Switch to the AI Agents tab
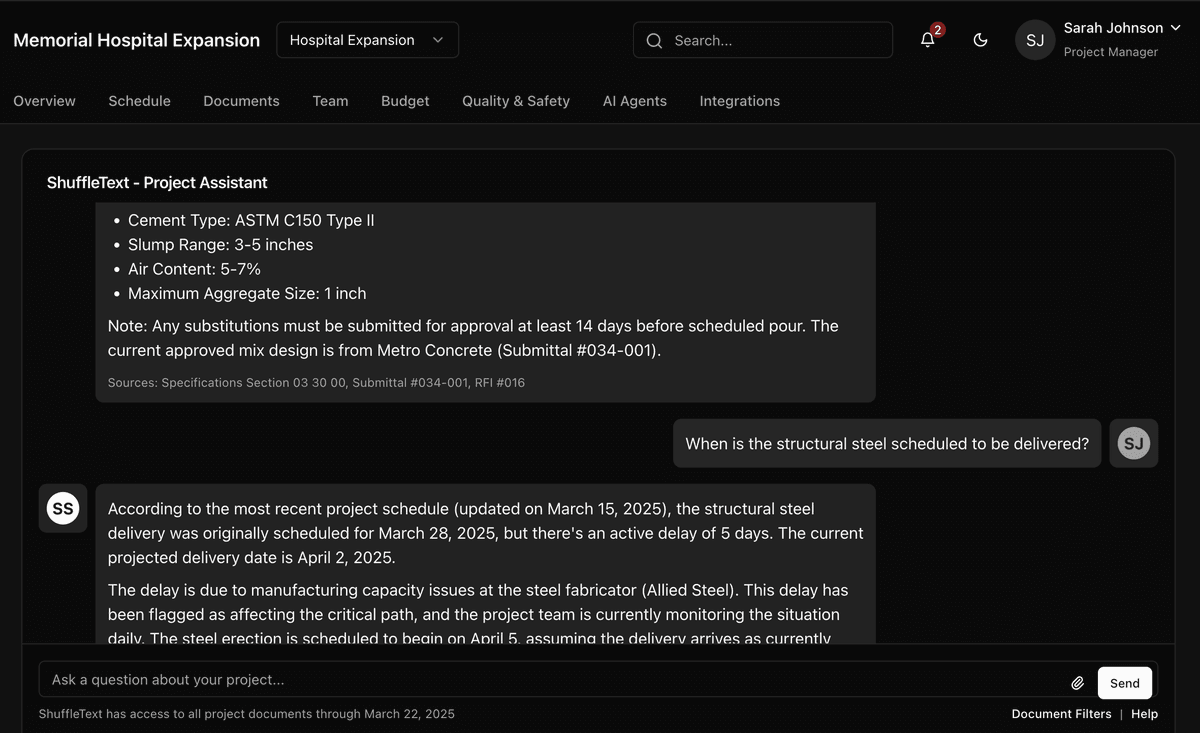Screen dimensions: 1200x733 click(x=634, y=101)
